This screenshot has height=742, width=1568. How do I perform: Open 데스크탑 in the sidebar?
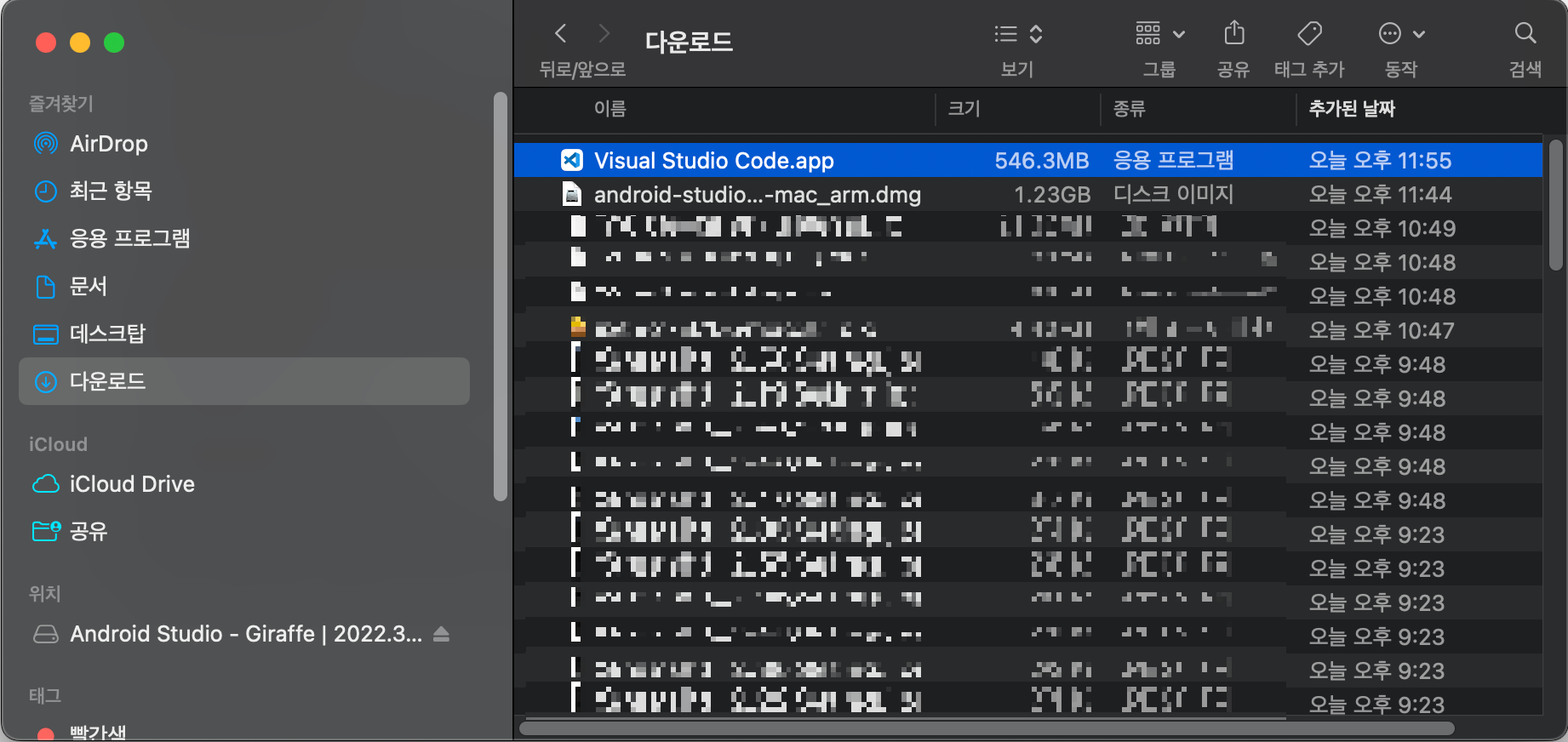(x=243, y=334)
